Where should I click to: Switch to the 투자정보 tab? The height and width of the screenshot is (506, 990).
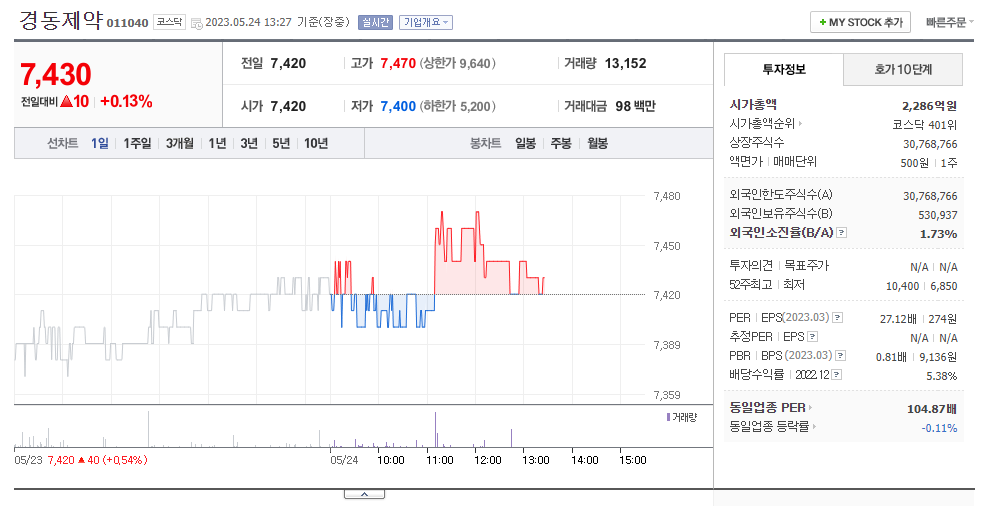click(784, 69)
